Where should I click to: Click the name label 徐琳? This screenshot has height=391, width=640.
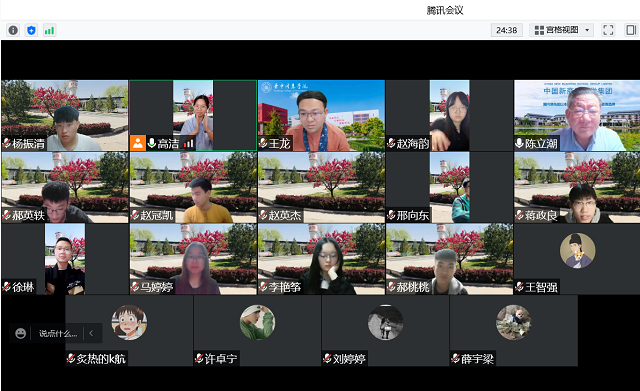click(x=23, y=287)
